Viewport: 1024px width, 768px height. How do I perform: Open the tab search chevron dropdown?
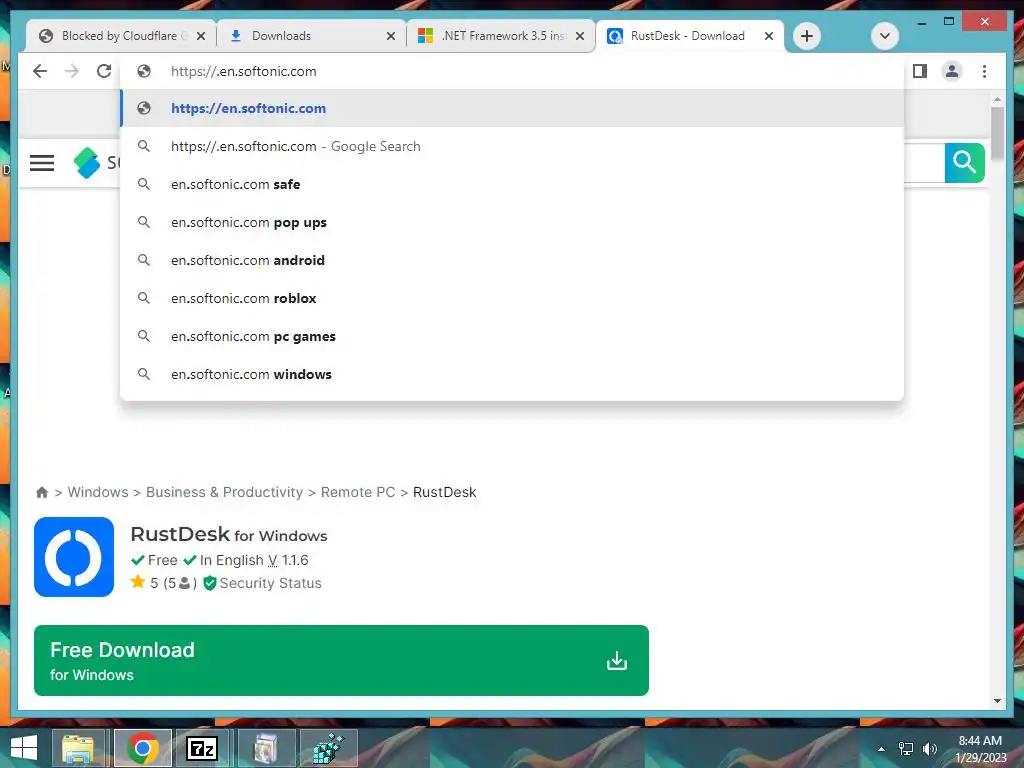click(885, 36)
